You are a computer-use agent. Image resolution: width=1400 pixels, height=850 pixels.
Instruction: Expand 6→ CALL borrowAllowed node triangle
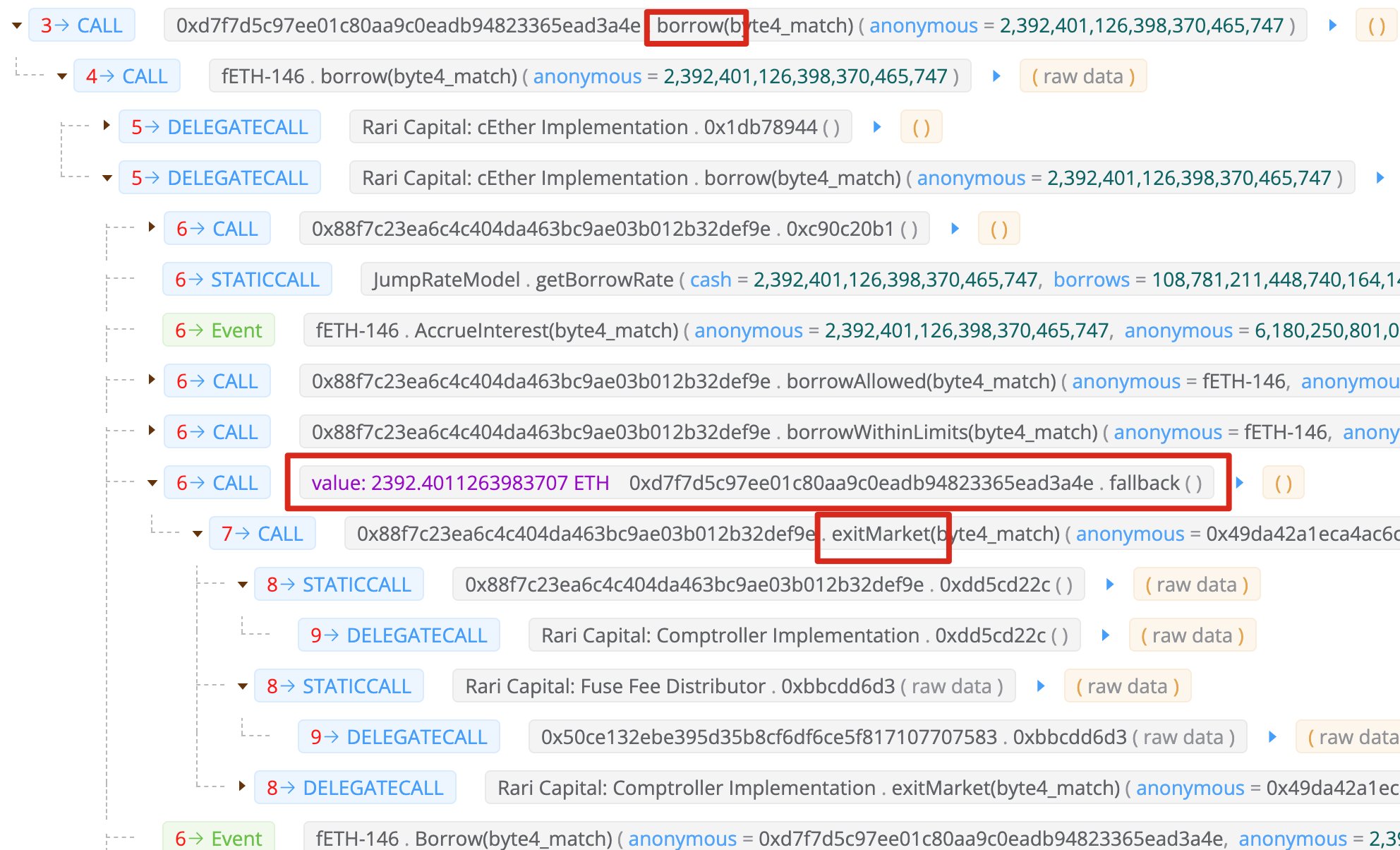coord(152,380)
